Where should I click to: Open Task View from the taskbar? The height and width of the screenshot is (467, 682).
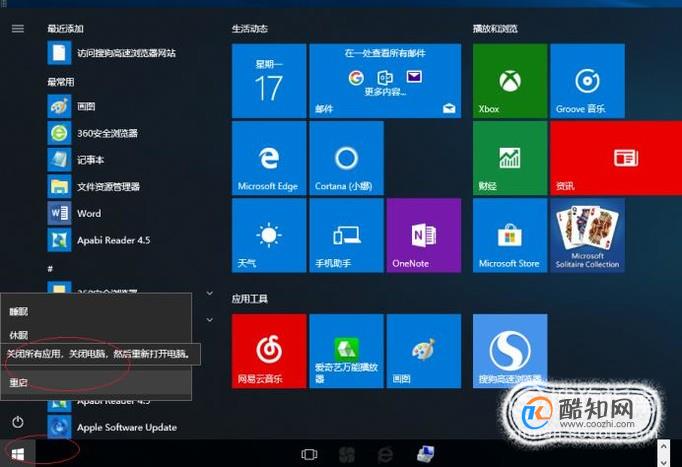[309, 455]
